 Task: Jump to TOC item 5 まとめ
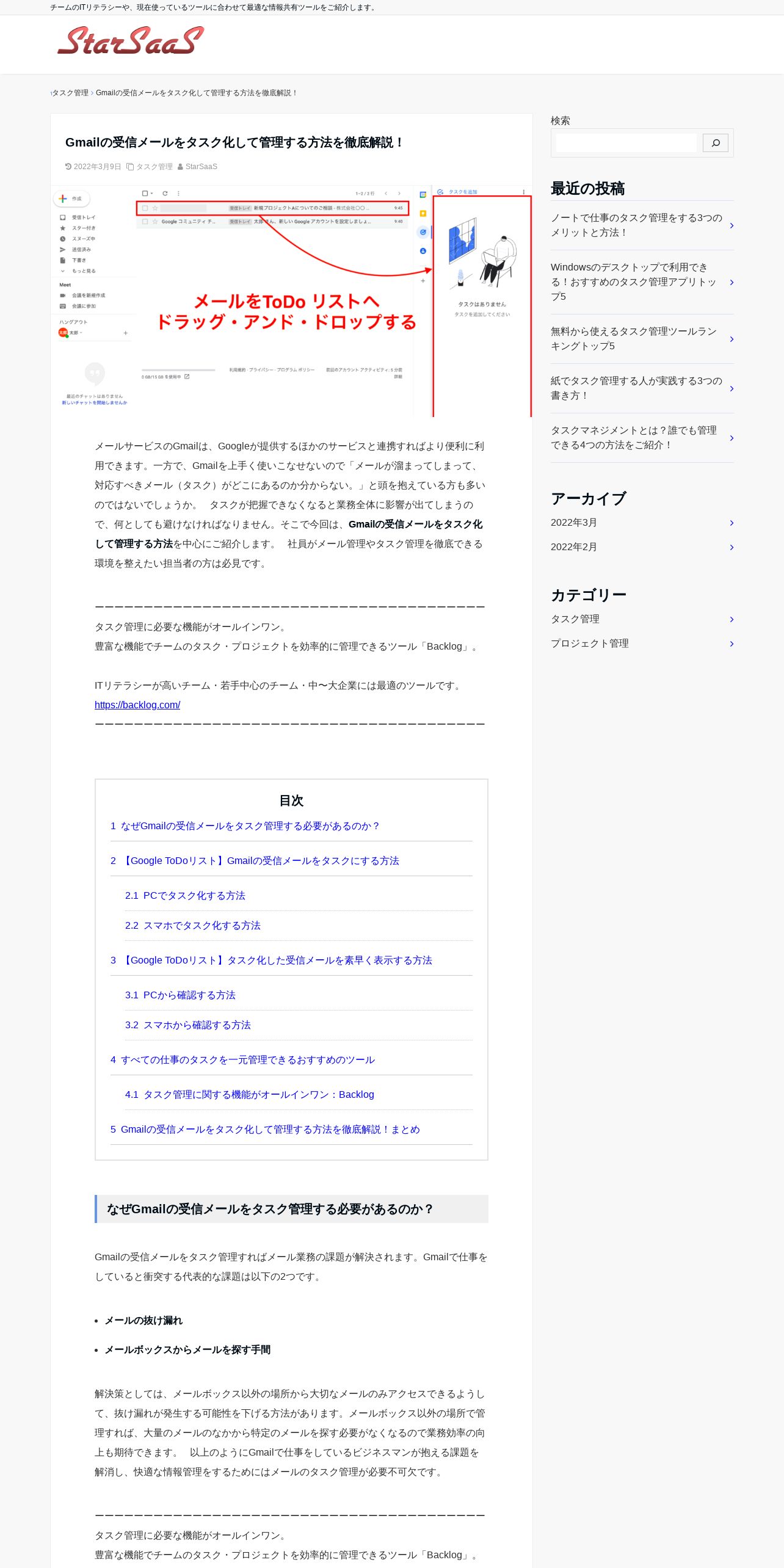click(265, 1130)
